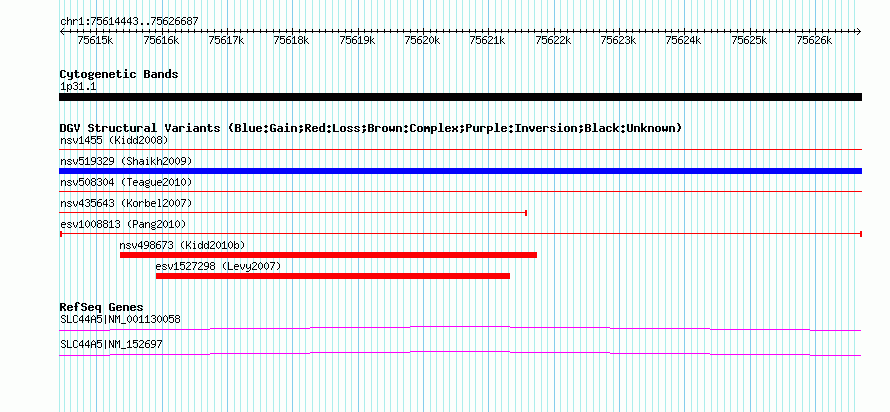Open the nsv435643 (Korbel2007) variant label
The image size is (890, 412).
pos(126,203)
